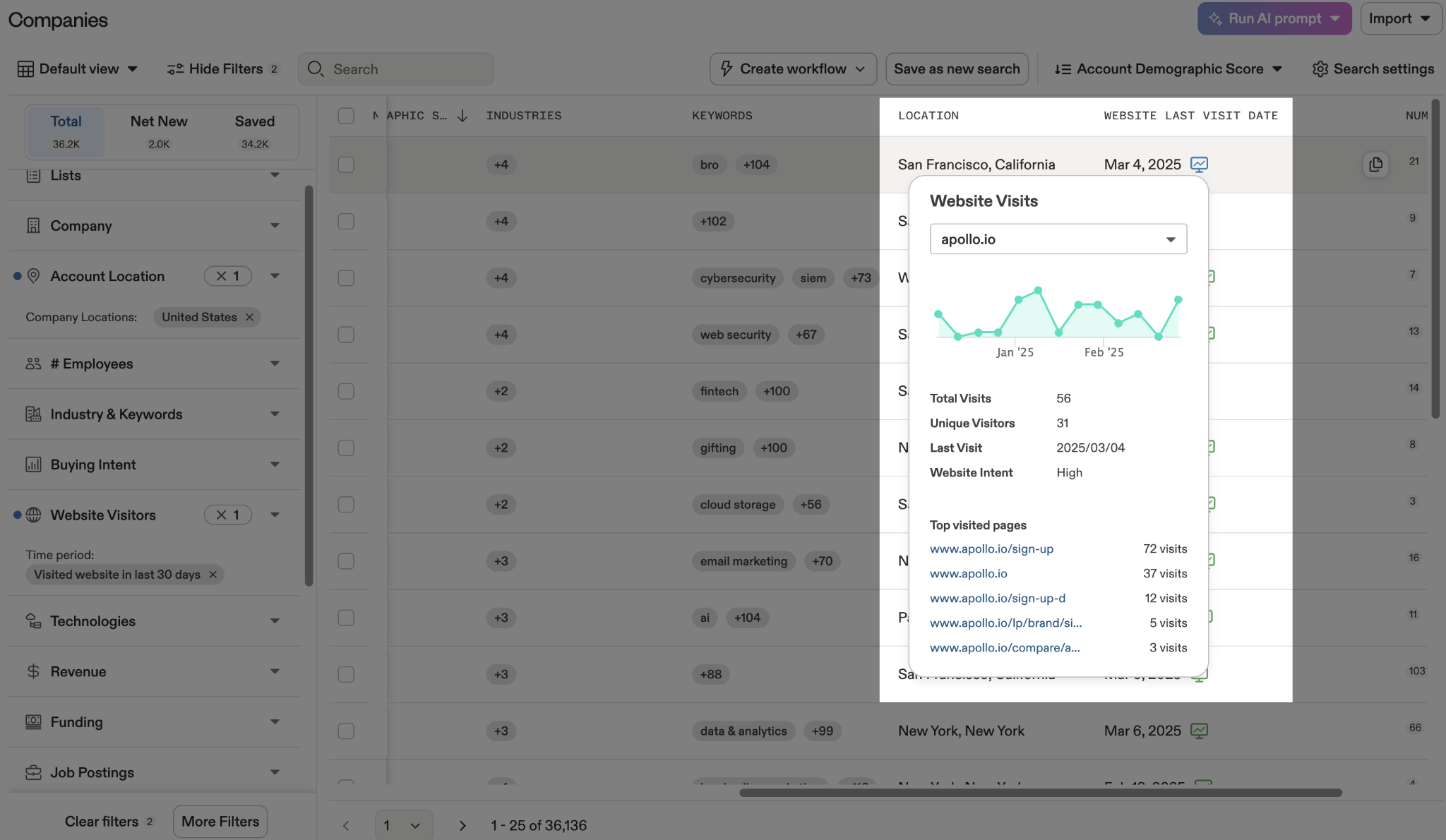Open the apollo.io domain dropdown

coord(1058,239)
